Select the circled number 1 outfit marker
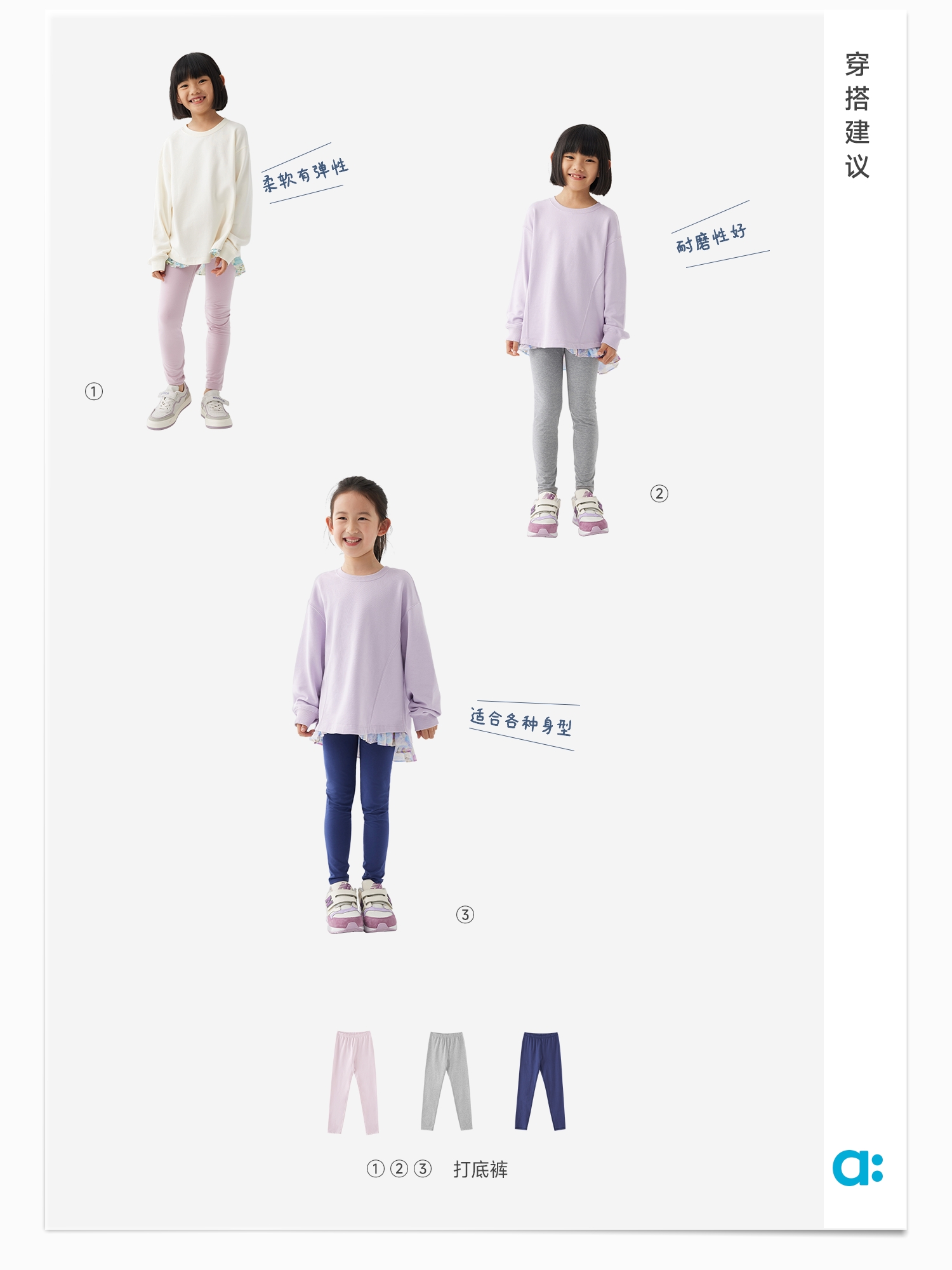 click(x=94, y=391)
